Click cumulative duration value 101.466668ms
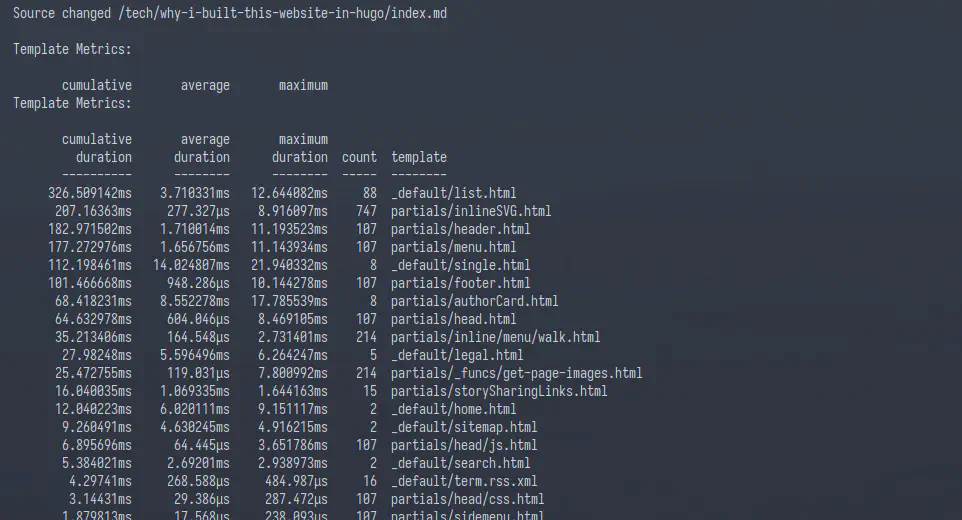The width and height of the screenshot is (962, 520). tap(90, 283)
